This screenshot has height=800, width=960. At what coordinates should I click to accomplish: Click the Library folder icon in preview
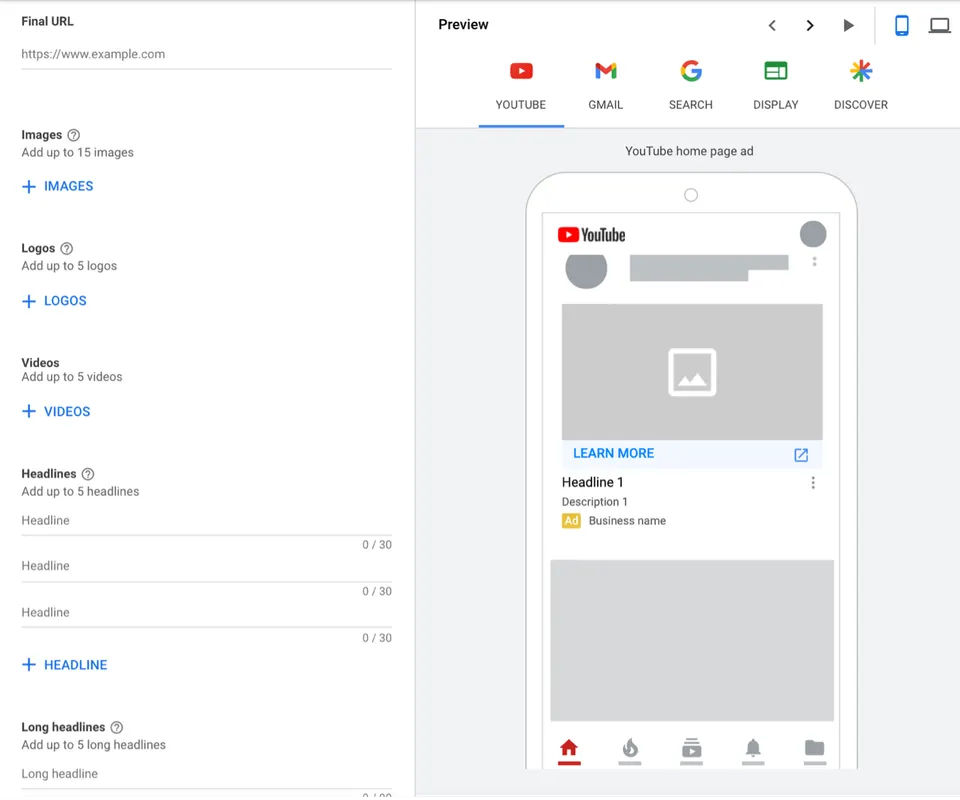pyautogui.click(x=814, y=749)
